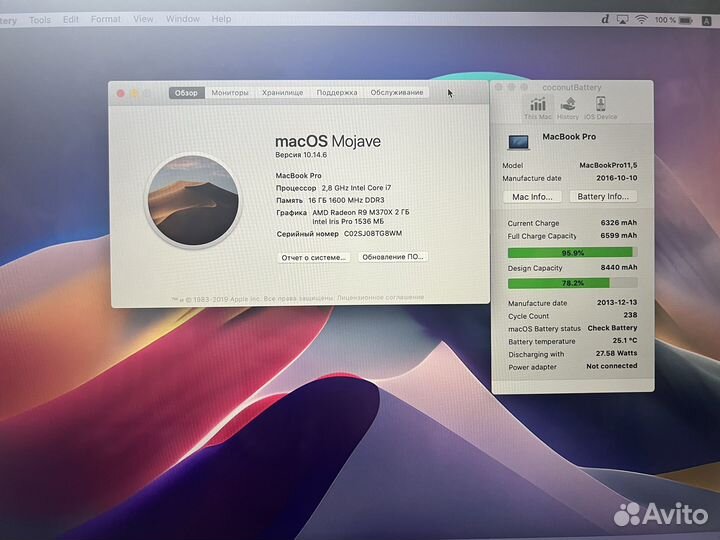Switch to the Поддержка tab
The image size is (720, 540).
pos(337,92)
